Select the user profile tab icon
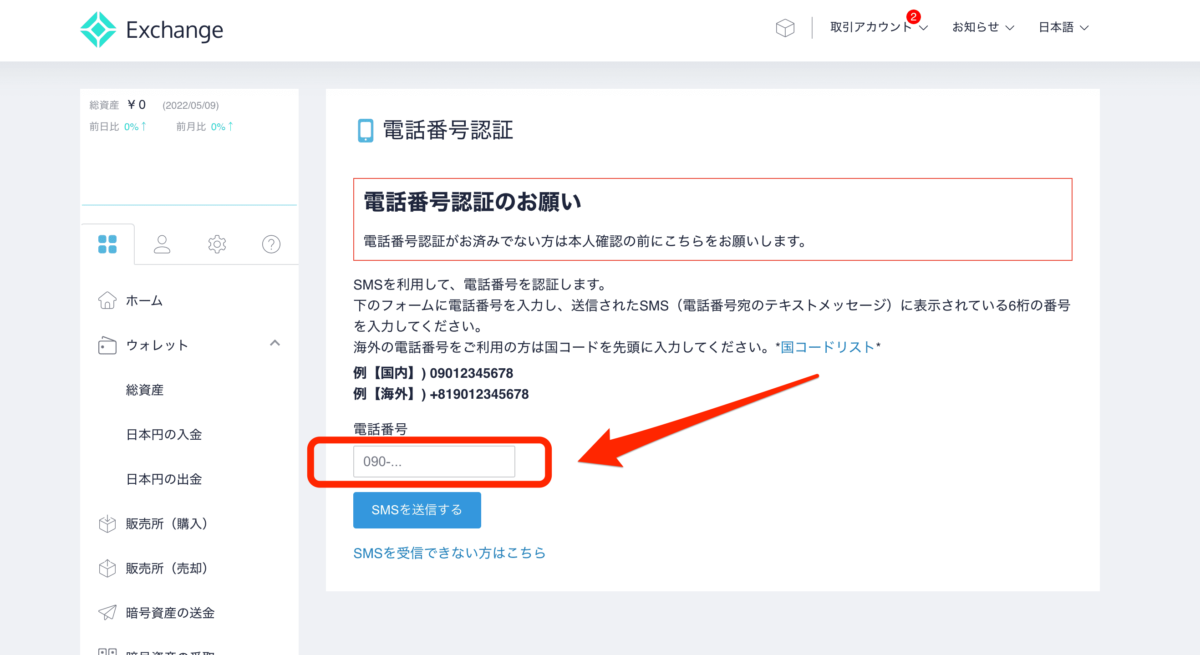The height and width of the screenshot is (655, 1200). [162, 244]
